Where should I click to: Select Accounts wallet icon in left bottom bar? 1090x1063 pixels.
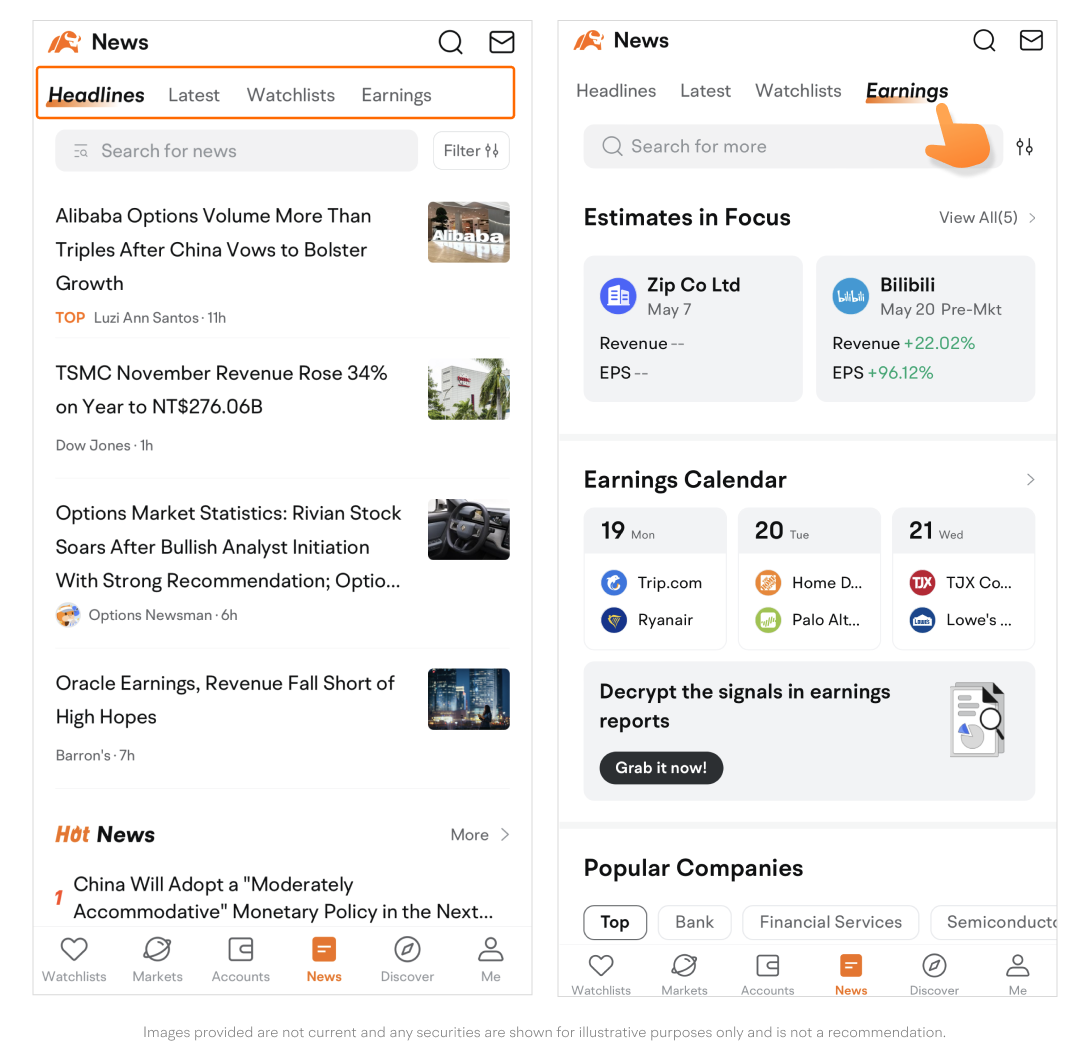click(240, 950)
